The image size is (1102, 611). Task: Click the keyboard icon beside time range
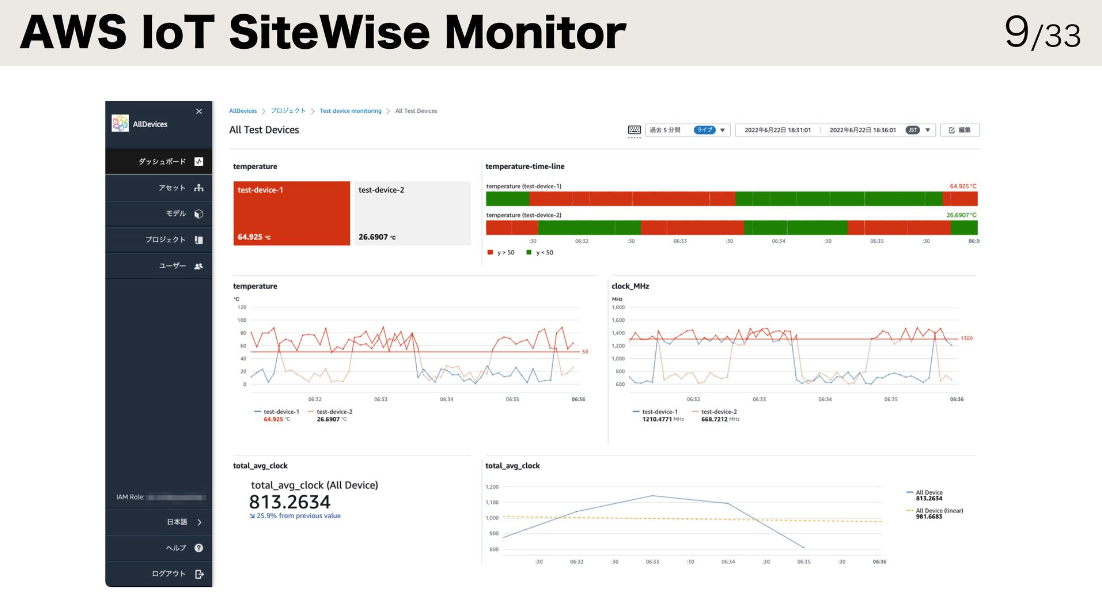(634, 130)
